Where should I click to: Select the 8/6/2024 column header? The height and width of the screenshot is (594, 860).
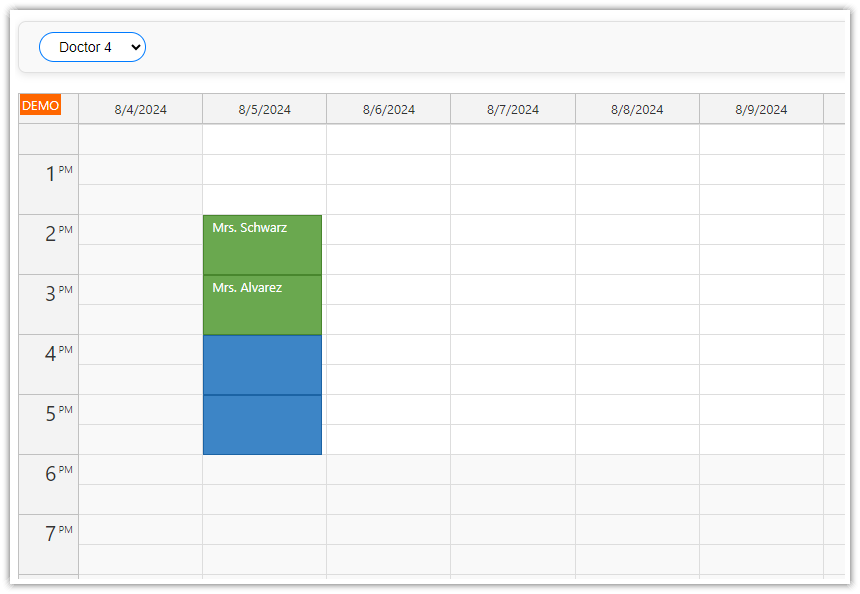[x=388, y=109]
